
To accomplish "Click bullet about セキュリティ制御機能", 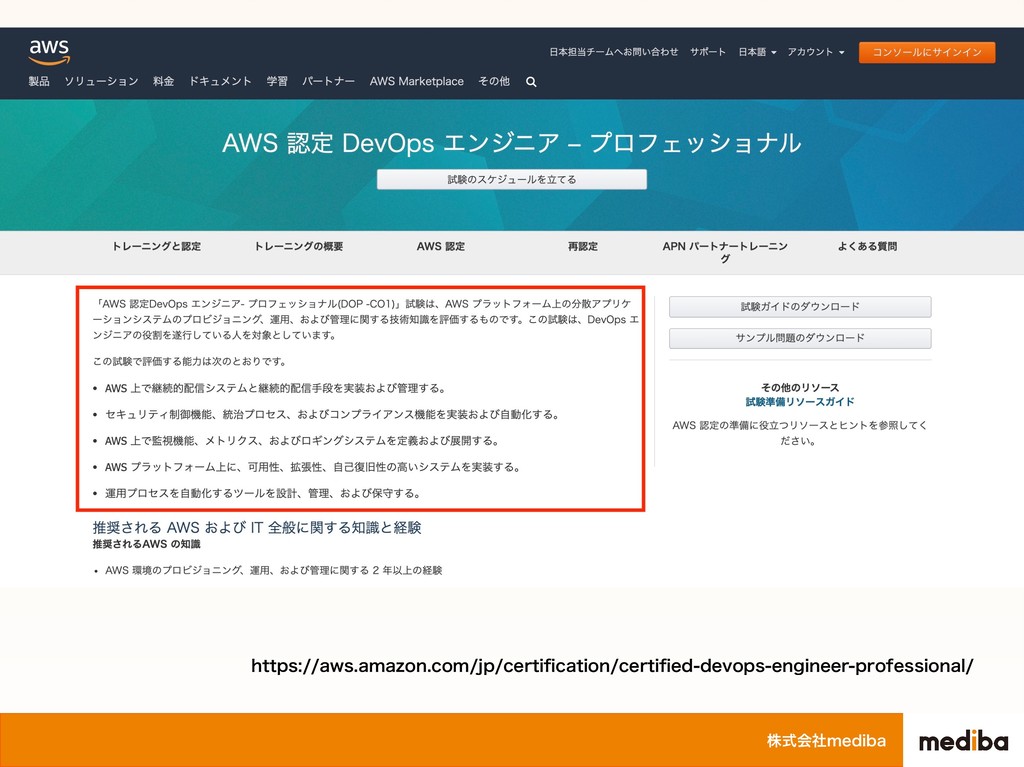I will pyautogui.click(x=332, y=414).
